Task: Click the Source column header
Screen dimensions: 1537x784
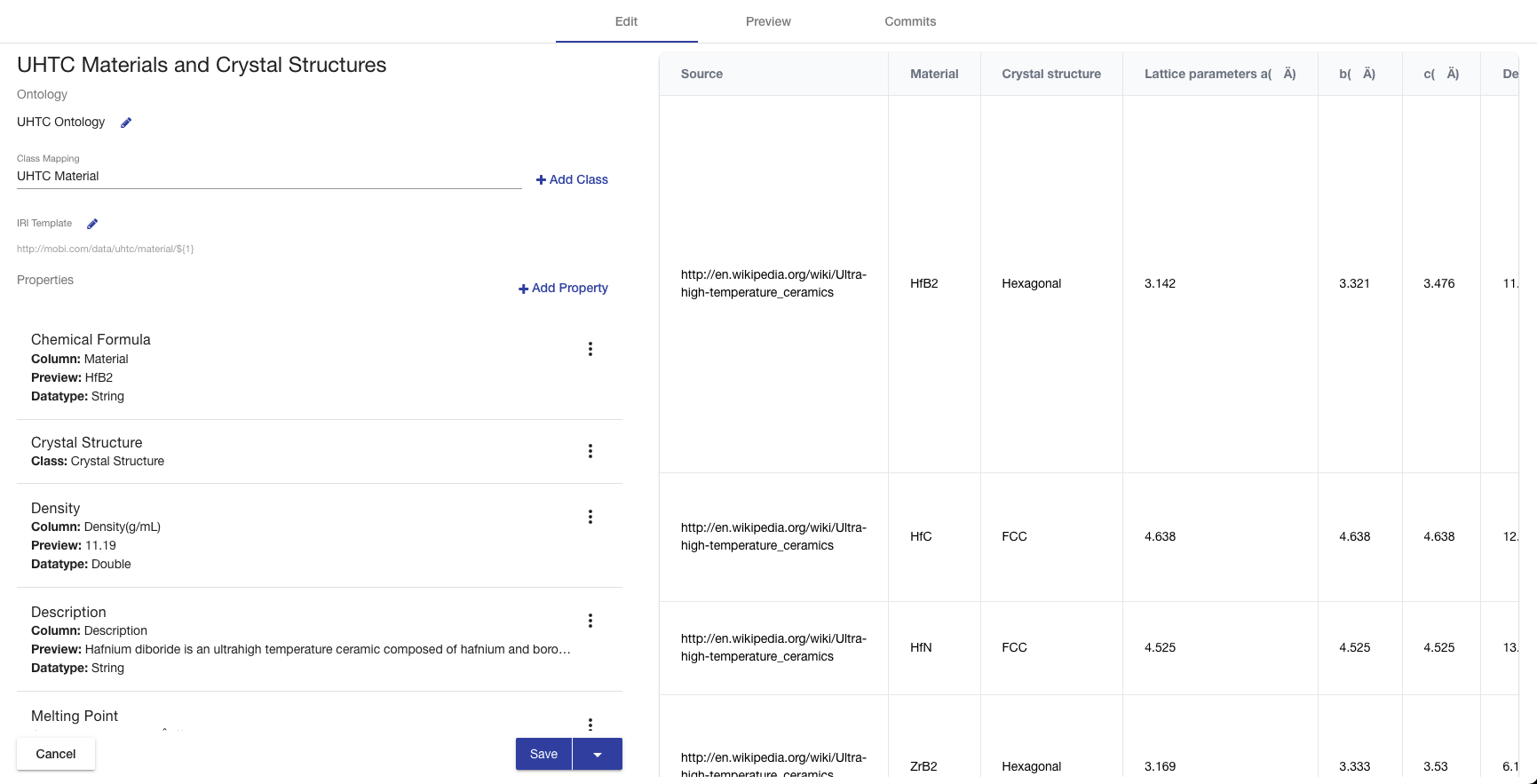Action: click(701, 74)
